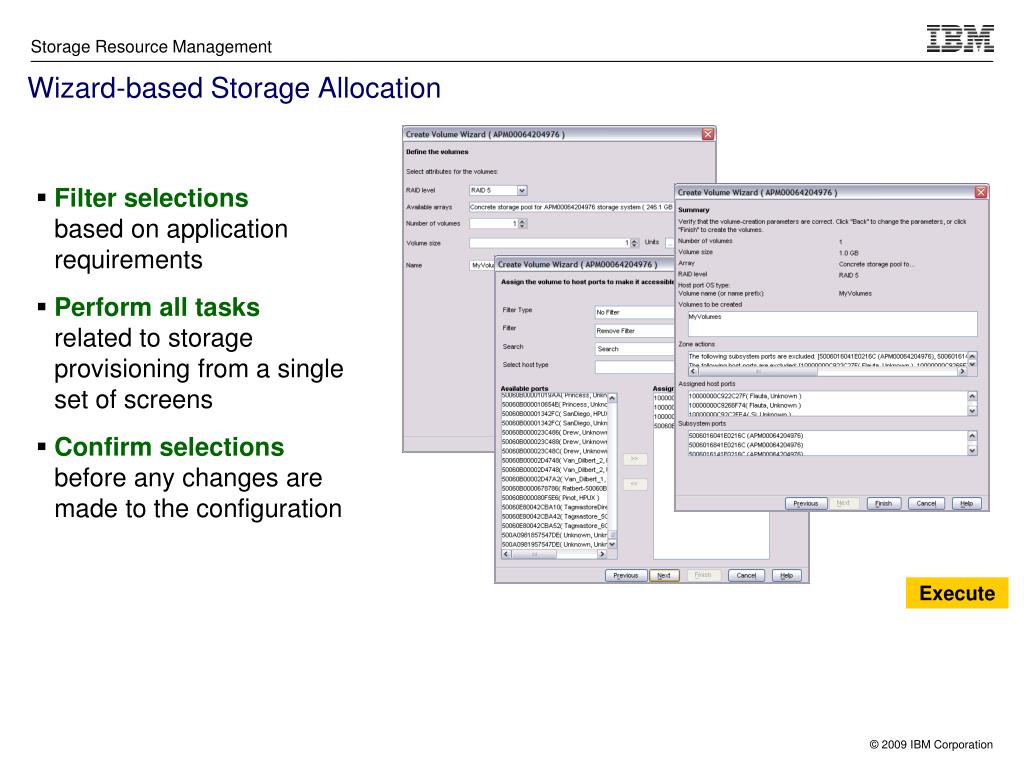
Task: Click right arrow of Available ports horizontal scrollbar
Action: pos(602,554)
